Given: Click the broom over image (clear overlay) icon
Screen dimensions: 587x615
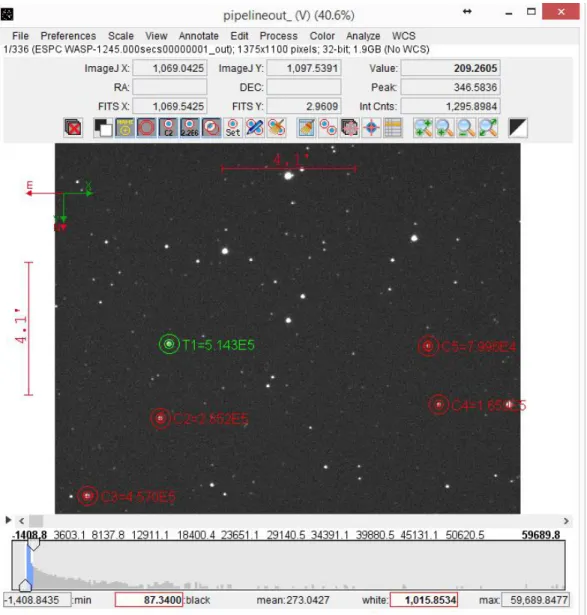Looking at the screenshot, I should click(x=306, y=127).
